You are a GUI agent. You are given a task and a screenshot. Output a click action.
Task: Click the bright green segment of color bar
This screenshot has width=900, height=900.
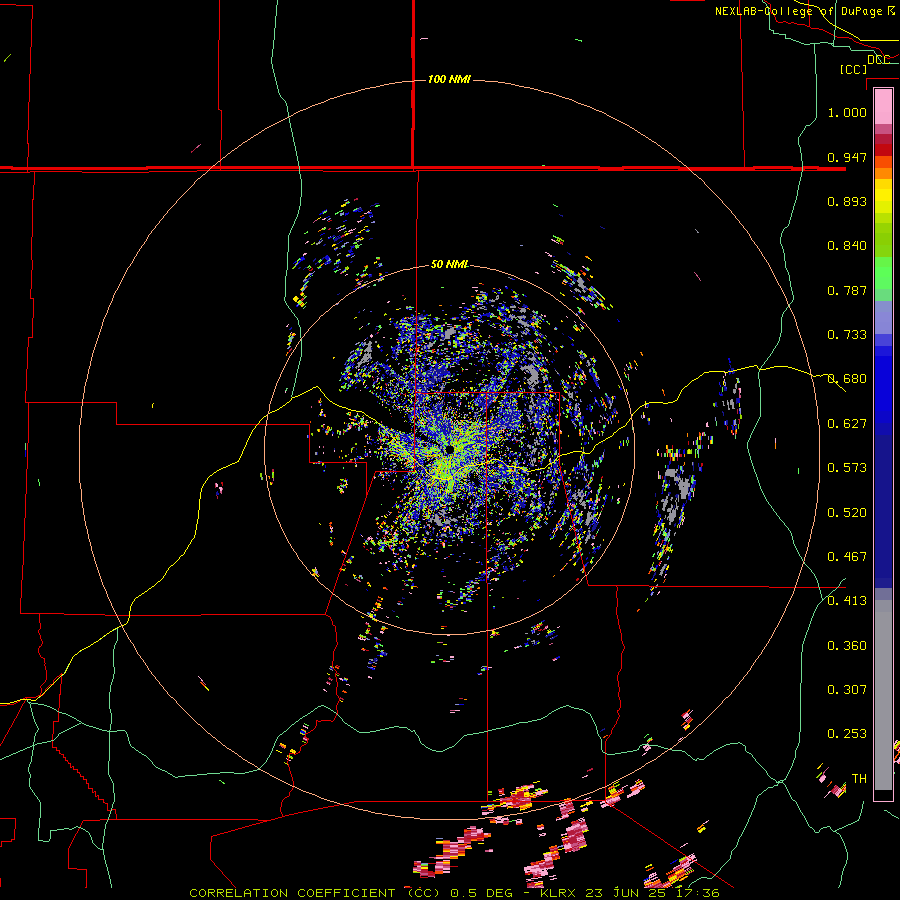pyautogui.click(x=883, y=273)
